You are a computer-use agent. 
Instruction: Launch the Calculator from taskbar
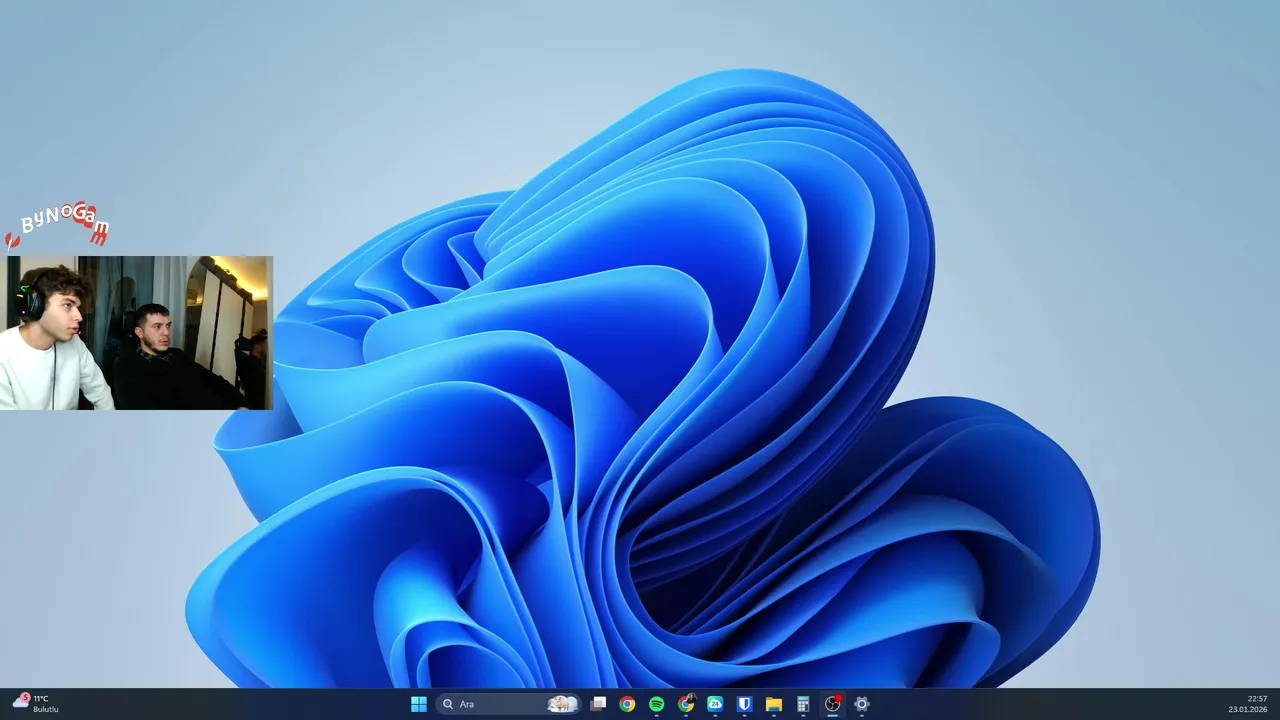[803, 704]
